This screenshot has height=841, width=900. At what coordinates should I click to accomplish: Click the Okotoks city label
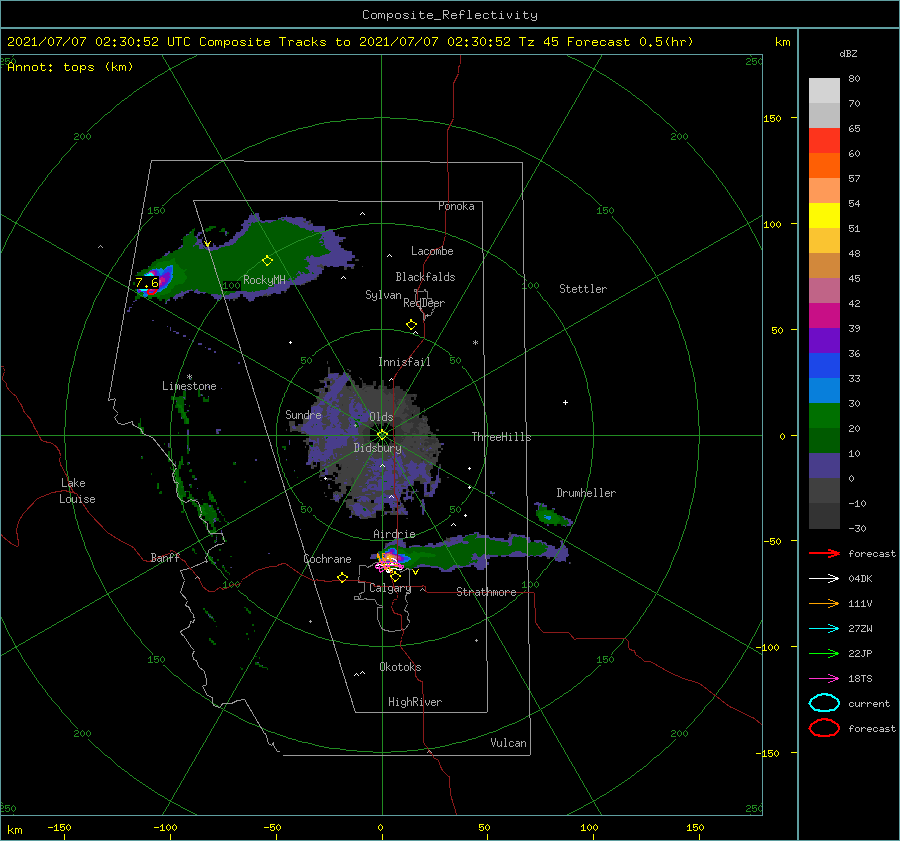(400, 667)
